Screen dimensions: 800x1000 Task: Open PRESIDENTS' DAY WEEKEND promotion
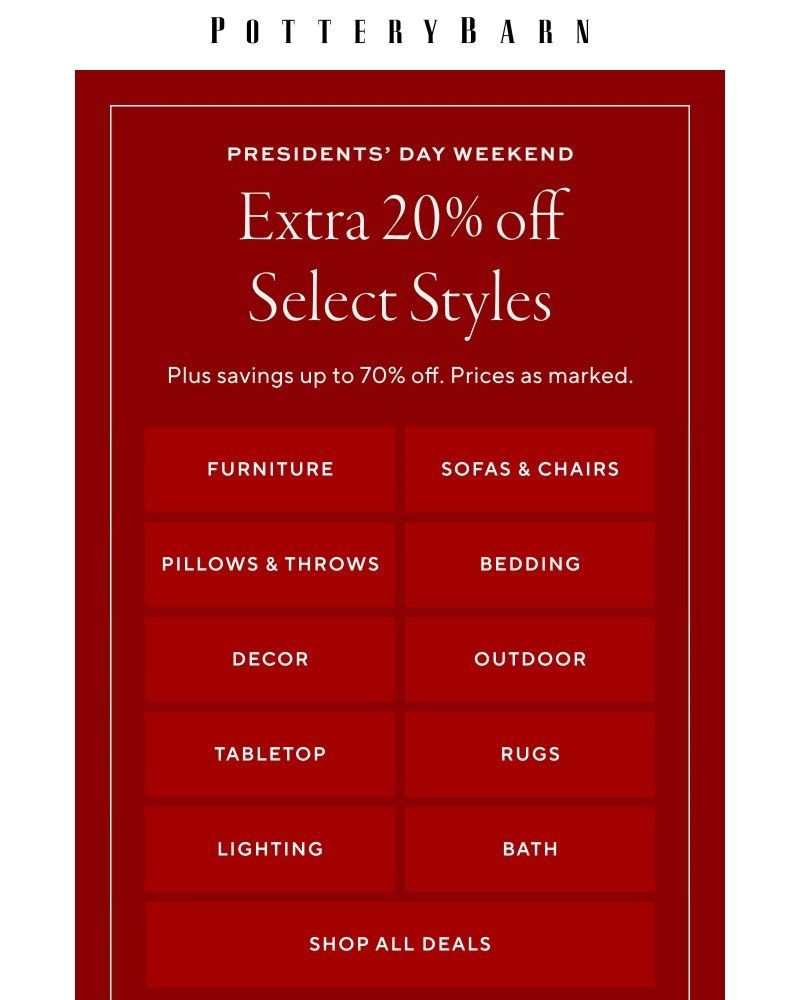[x=399, y=154]
